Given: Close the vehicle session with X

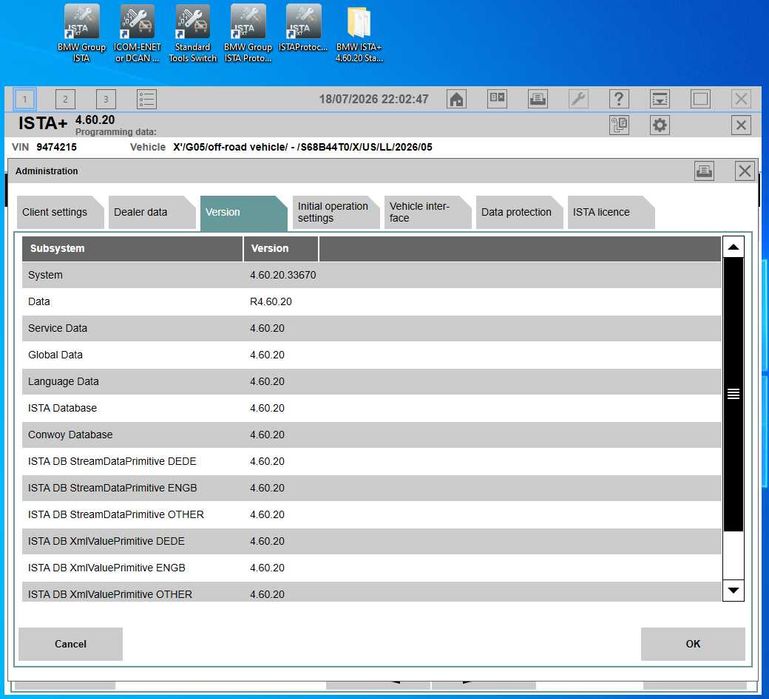Looking at the screenshot, I should [741, 126].
